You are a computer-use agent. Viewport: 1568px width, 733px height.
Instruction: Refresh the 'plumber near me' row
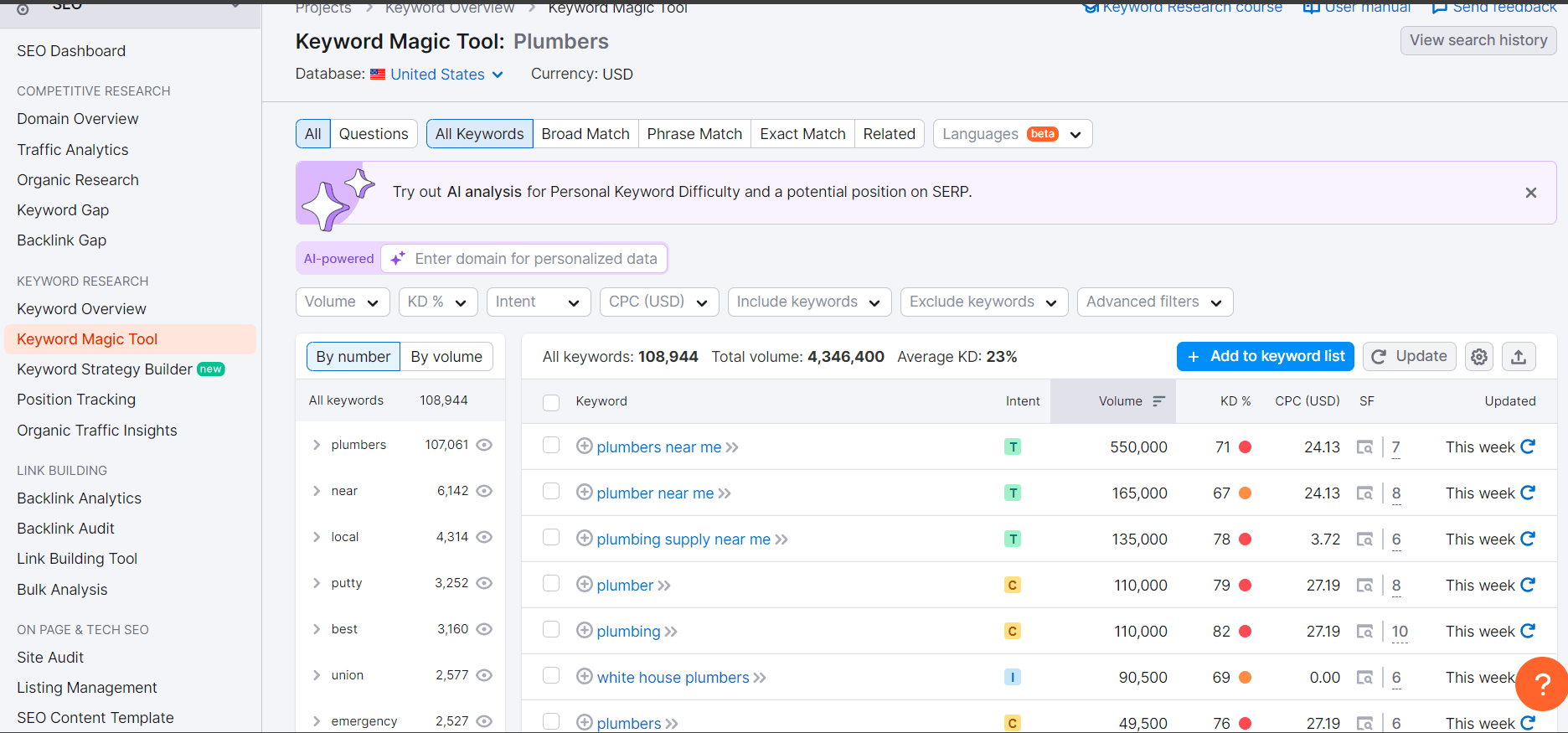1528,493
